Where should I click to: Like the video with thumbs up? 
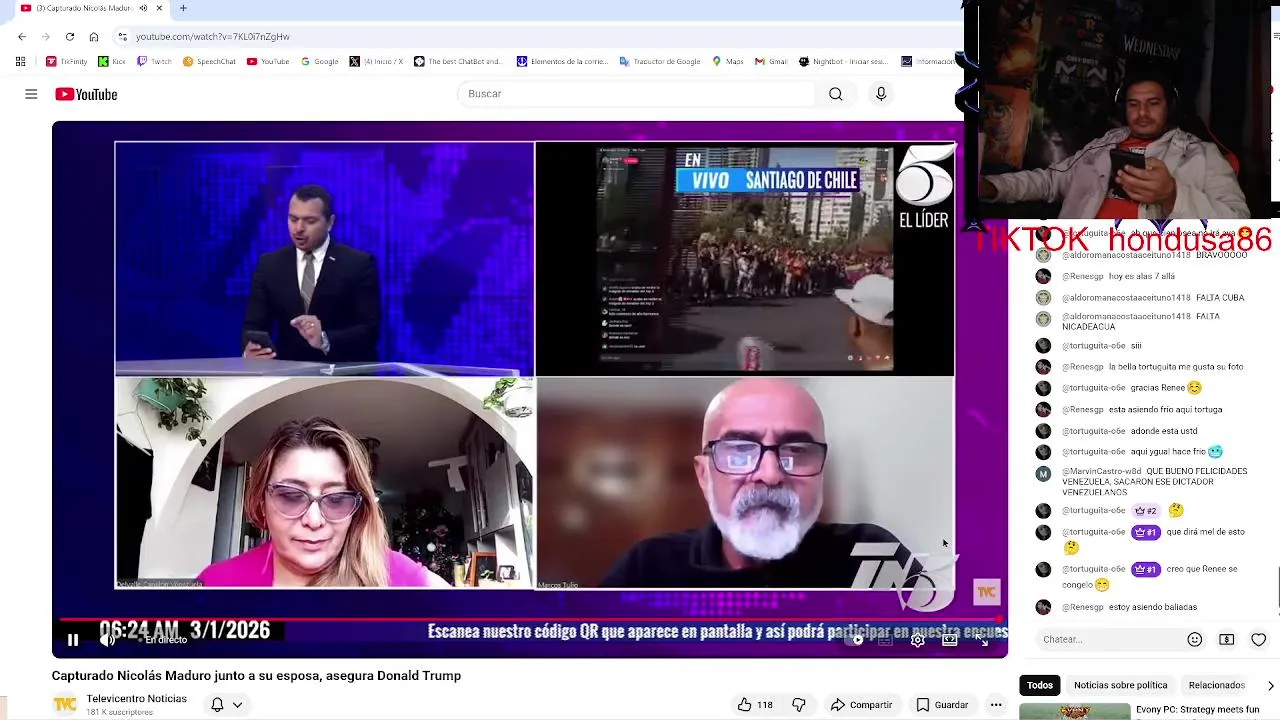pyautogui.click(x=755, y=705)
